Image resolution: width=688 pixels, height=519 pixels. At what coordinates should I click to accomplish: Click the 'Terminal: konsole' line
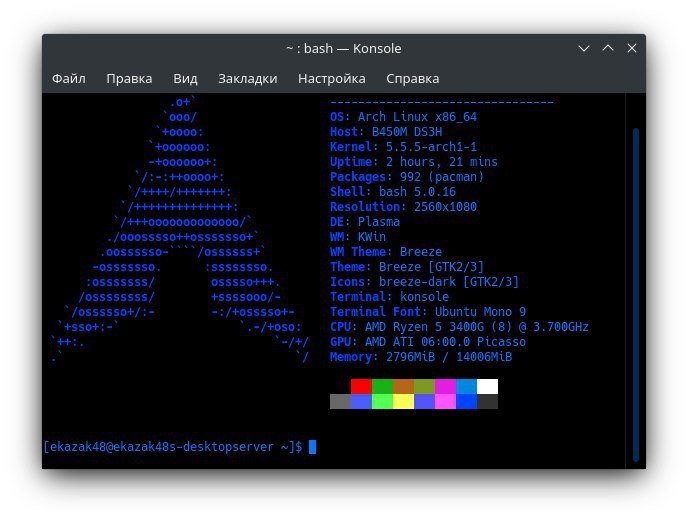pos(389,297)
